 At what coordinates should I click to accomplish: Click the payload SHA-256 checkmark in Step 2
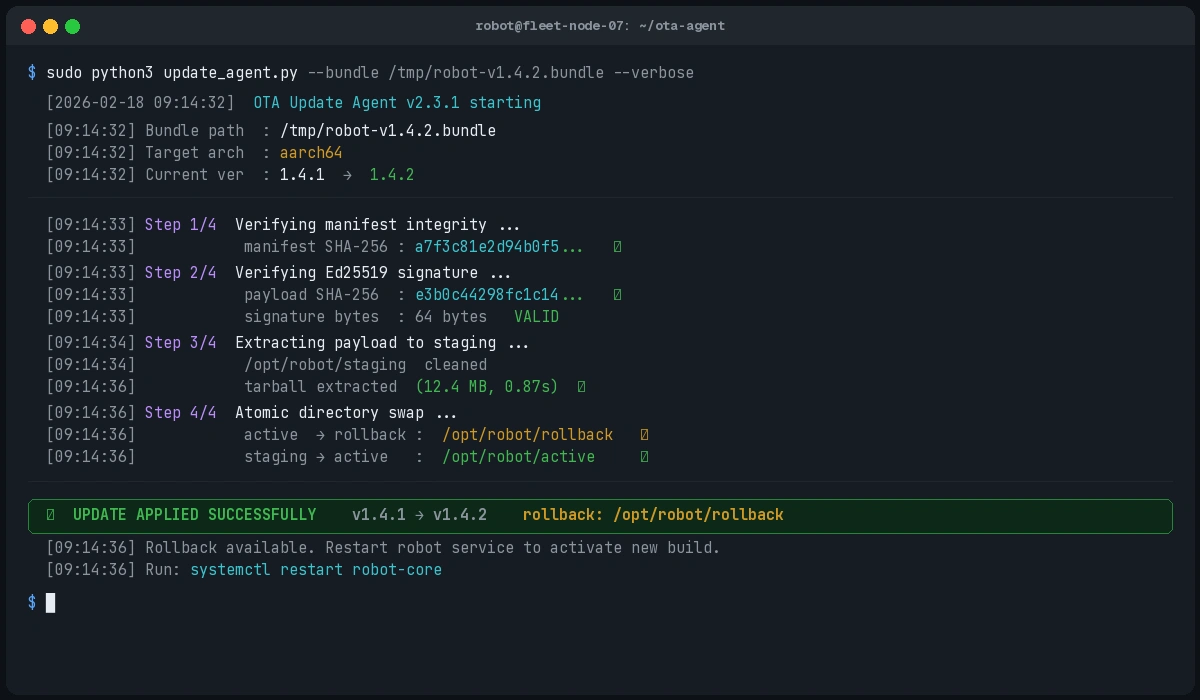617,294
